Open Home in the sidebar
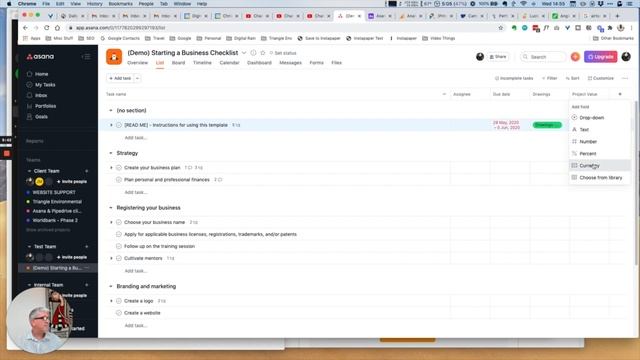The width and height of the screenshot is (640, 360). click(41, 74)
